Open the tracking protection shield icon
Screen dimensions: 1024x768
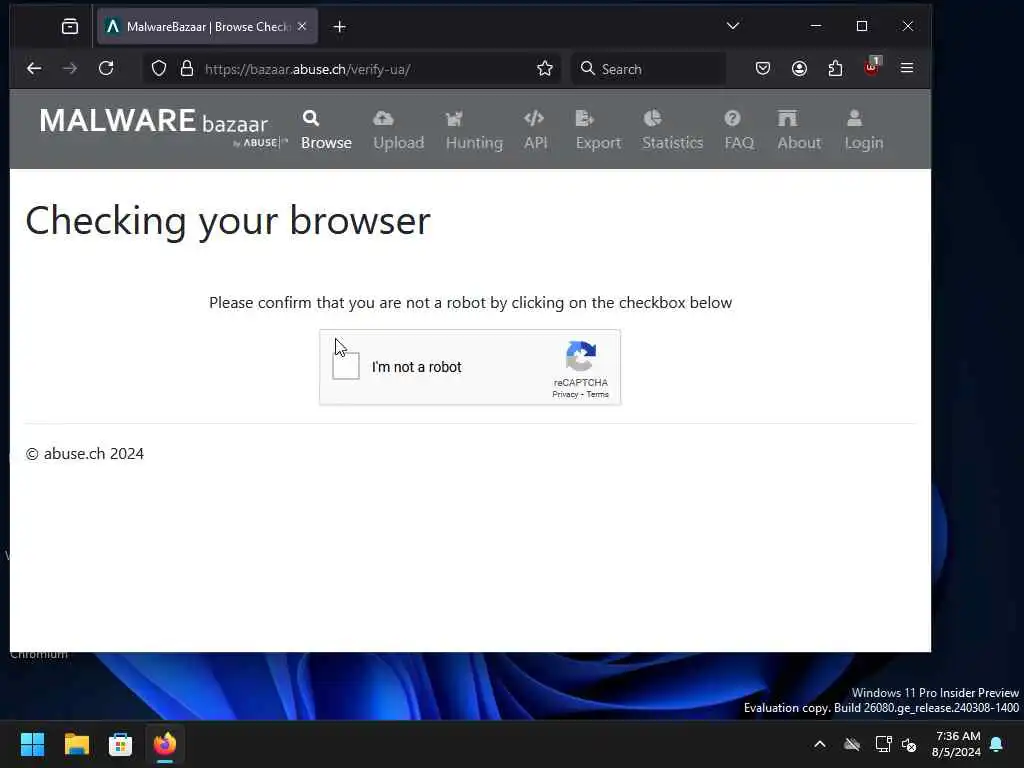click(x=159, y=69)
